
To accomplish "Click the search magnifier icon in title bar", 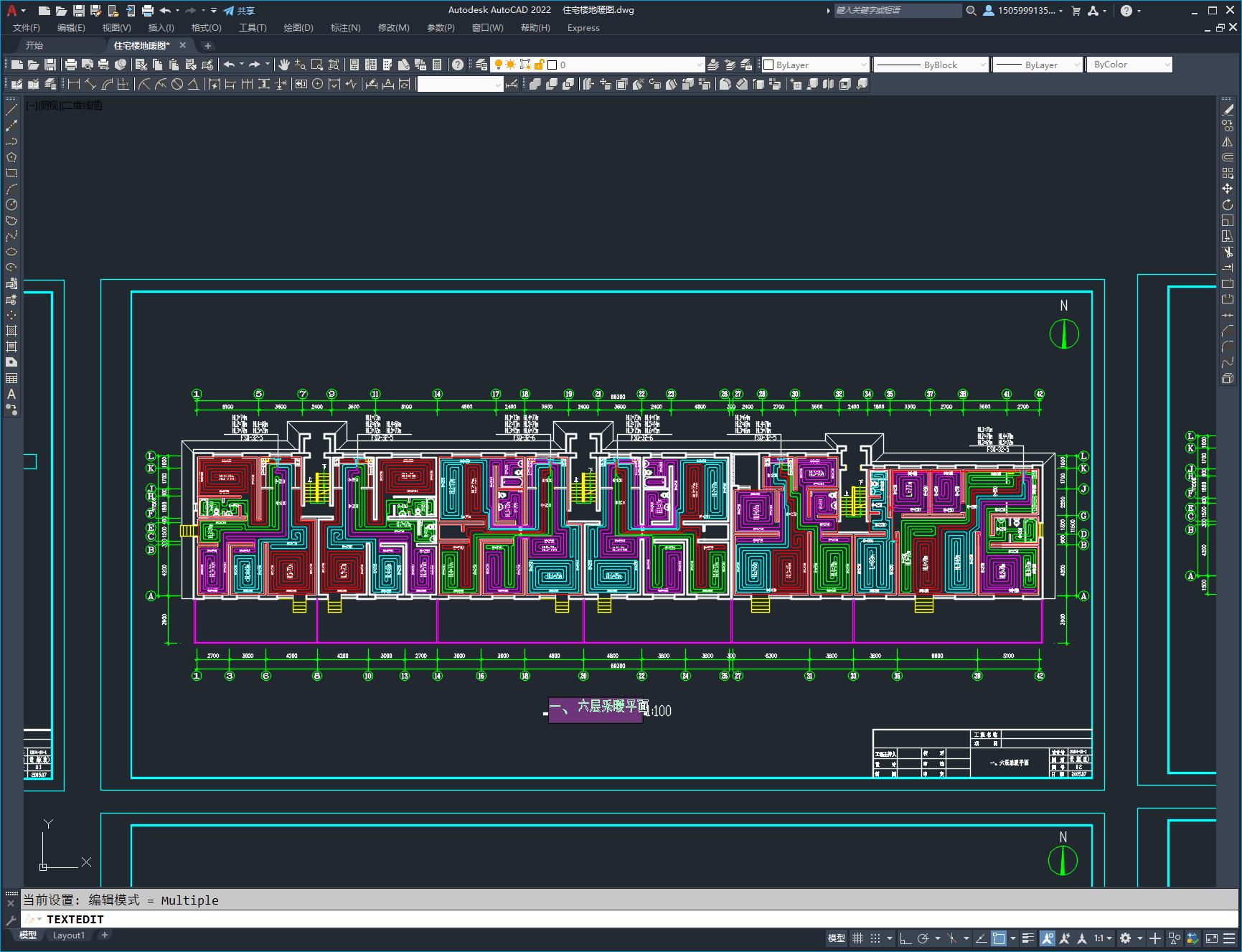I will pos(971,11).
